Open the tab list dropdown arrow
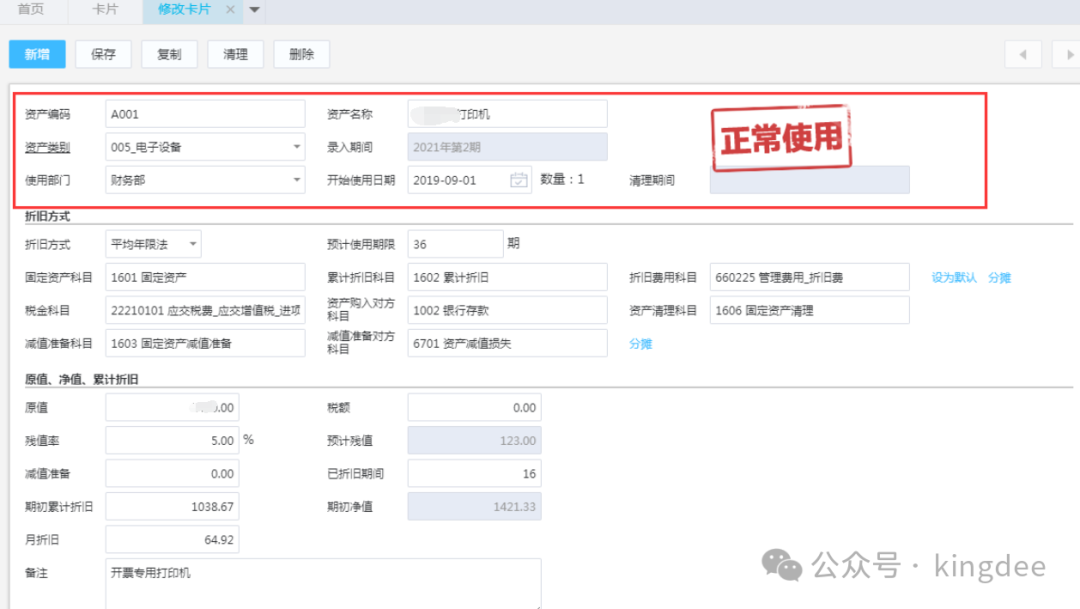This screenshot has height=609, width=1080. (254, 10)
